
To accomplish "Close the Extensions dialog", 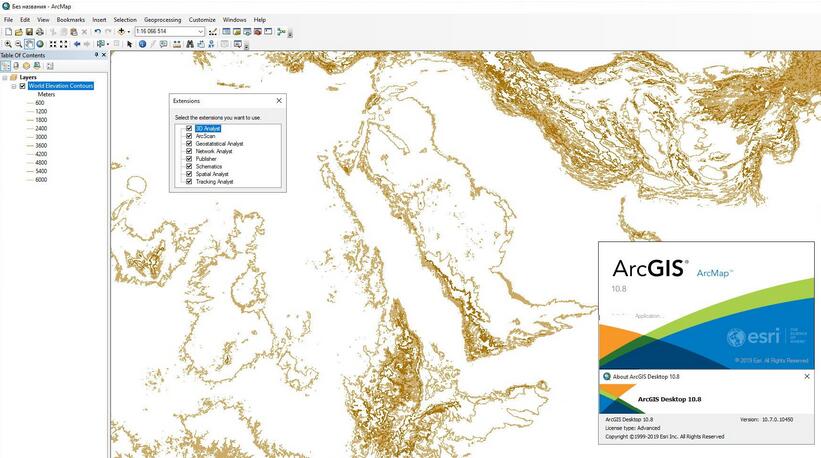I will pos(279,100).
